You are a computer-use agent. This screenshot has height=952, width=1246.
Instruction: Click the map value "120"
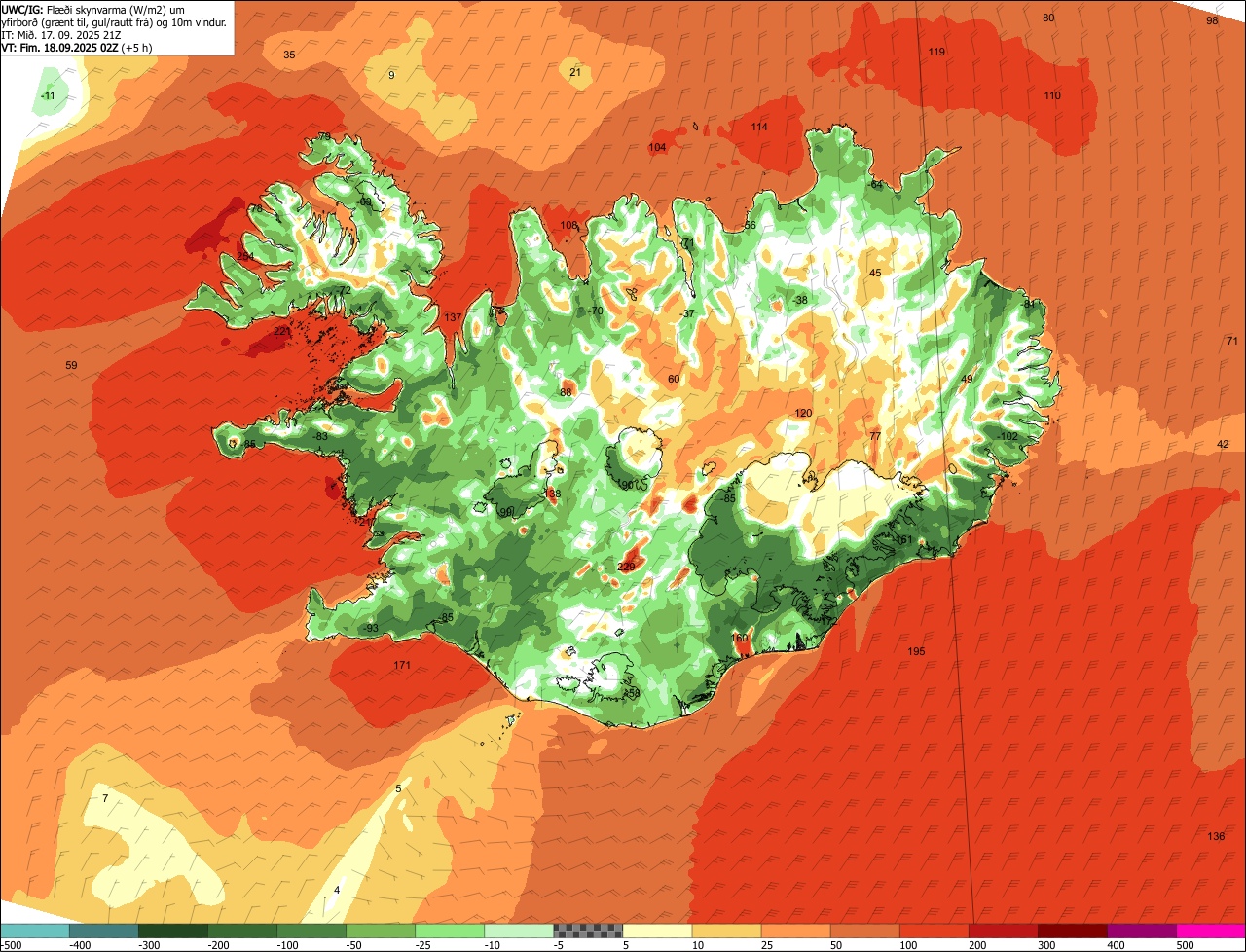tap(803, 414)
